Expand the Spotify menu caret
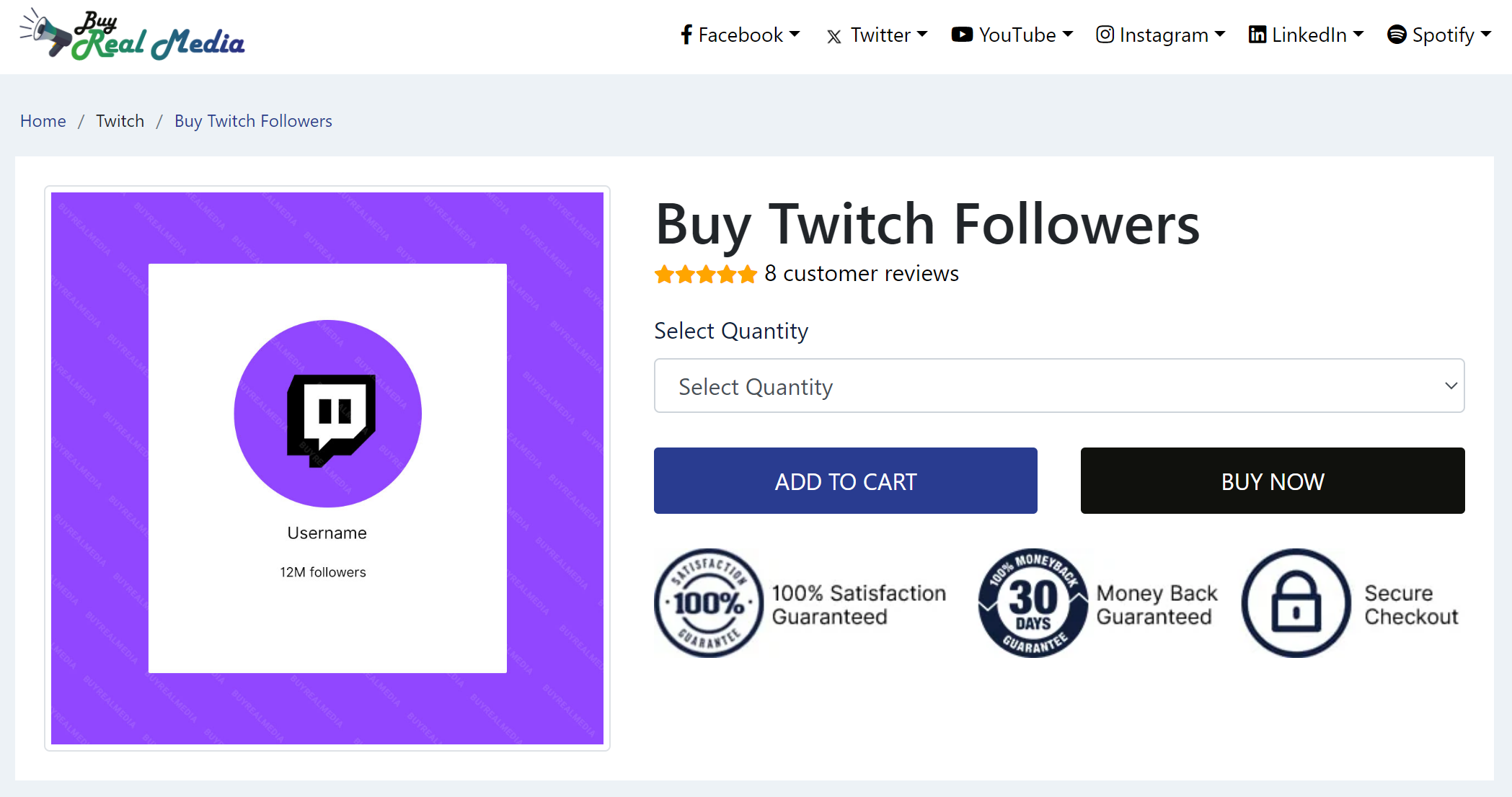This screenshot has width=1512, height=797. click(1486, 34)
